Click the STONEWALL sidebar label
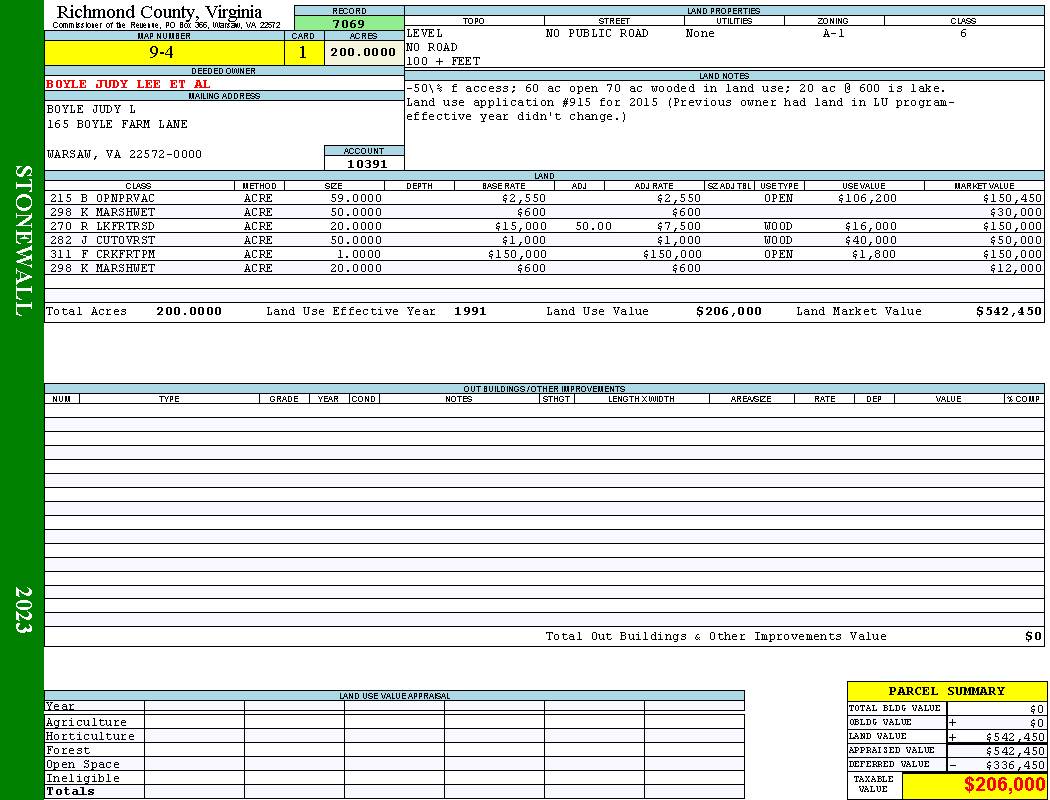1050x800 pixels. point(23,241)
